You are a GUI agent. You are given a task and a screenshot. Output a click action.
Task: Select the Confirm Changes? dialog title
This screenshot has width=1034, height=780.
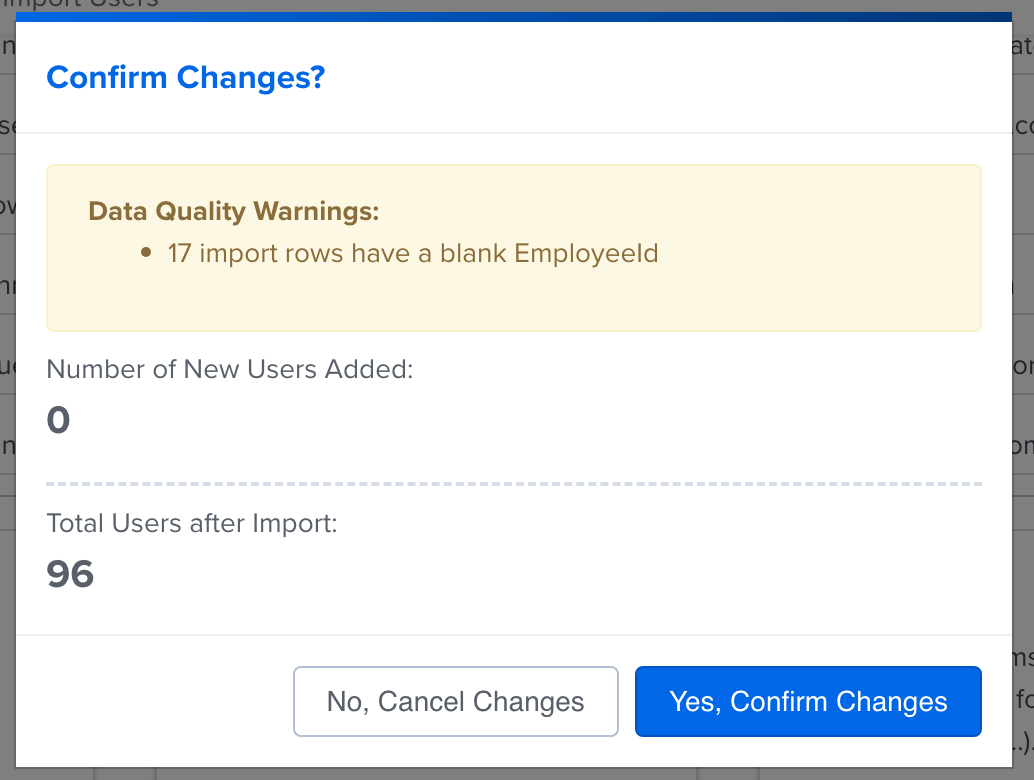[184, 77]
